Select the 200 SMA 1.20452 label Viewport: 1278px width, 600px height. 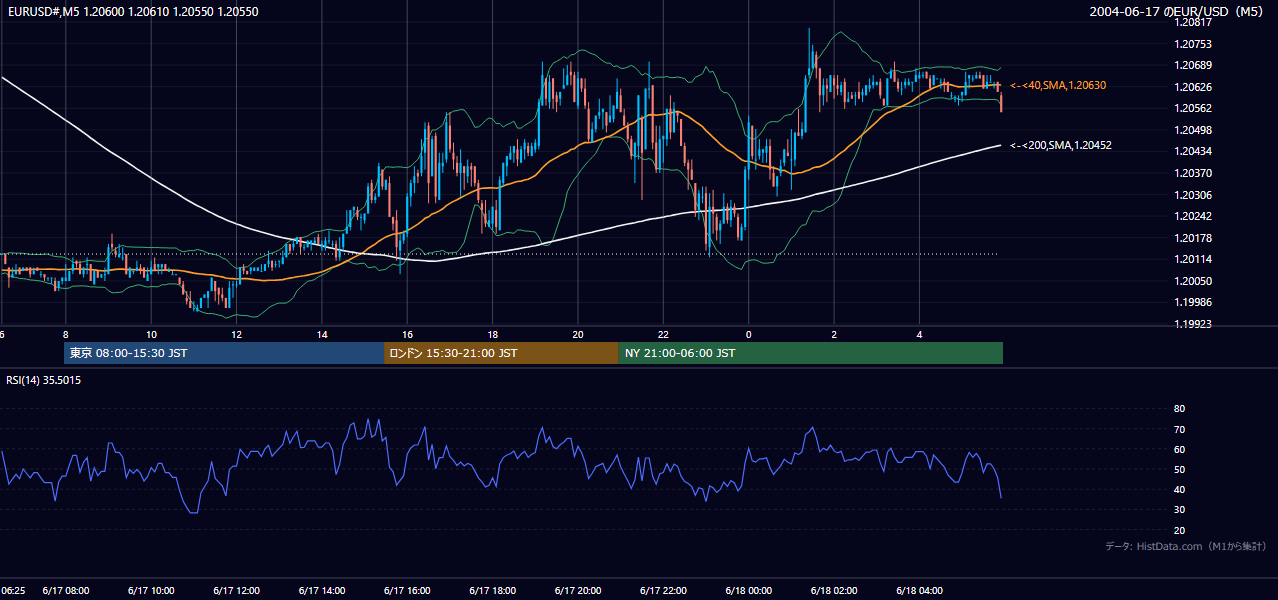pyautogui.click(x=1061, y=145)
